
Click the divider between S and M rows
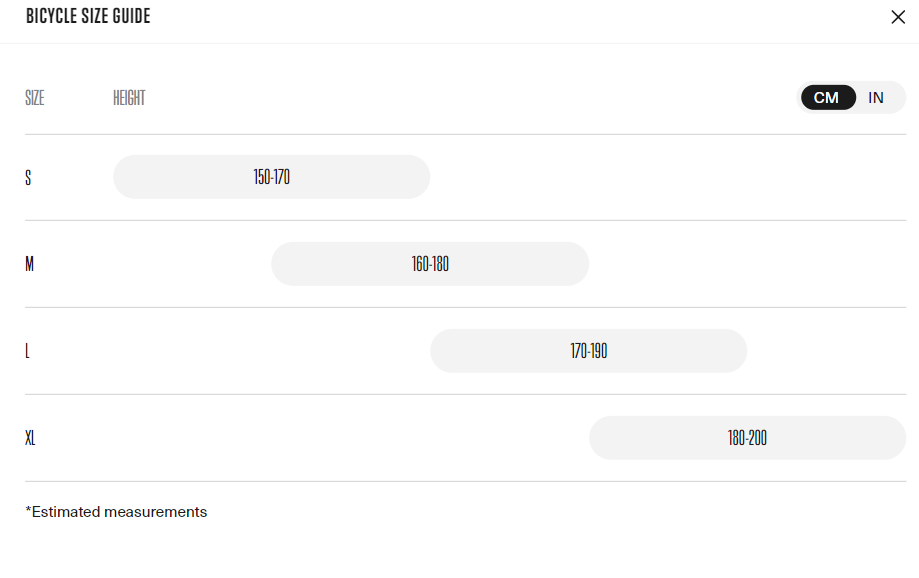tap(465, 220)
